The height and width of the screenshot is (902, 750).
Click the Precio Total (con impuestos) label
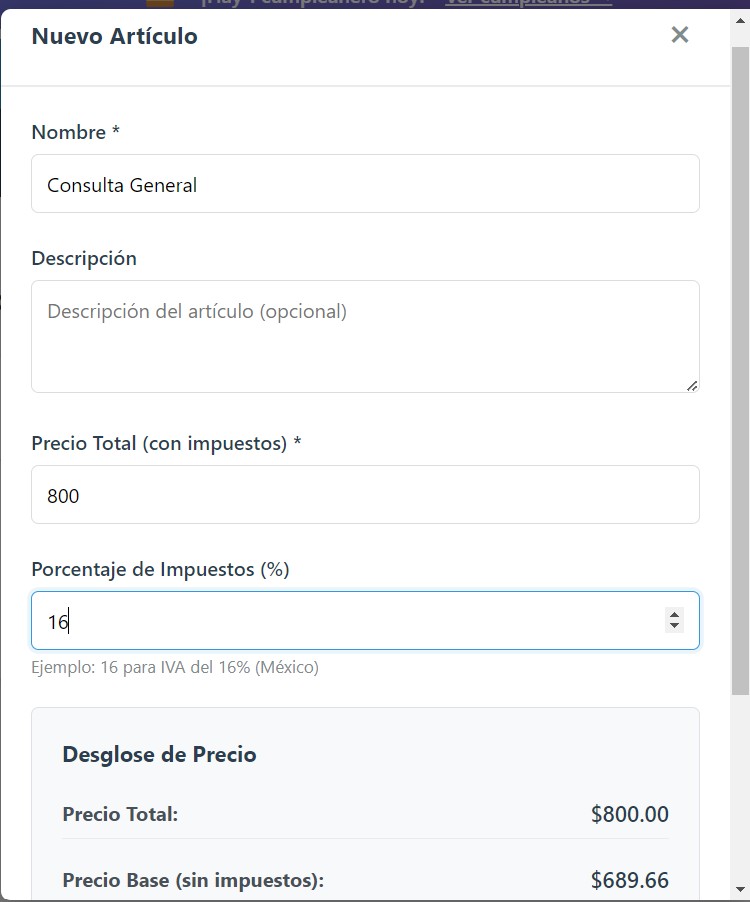(166, 443)
